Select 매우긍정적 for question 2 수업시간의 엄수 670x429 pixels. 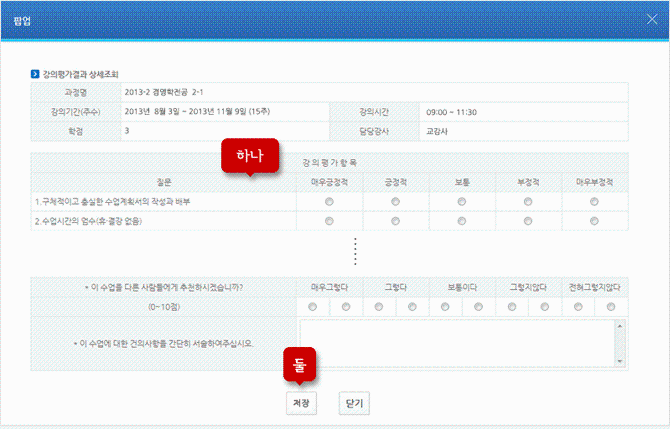point(329,220)
